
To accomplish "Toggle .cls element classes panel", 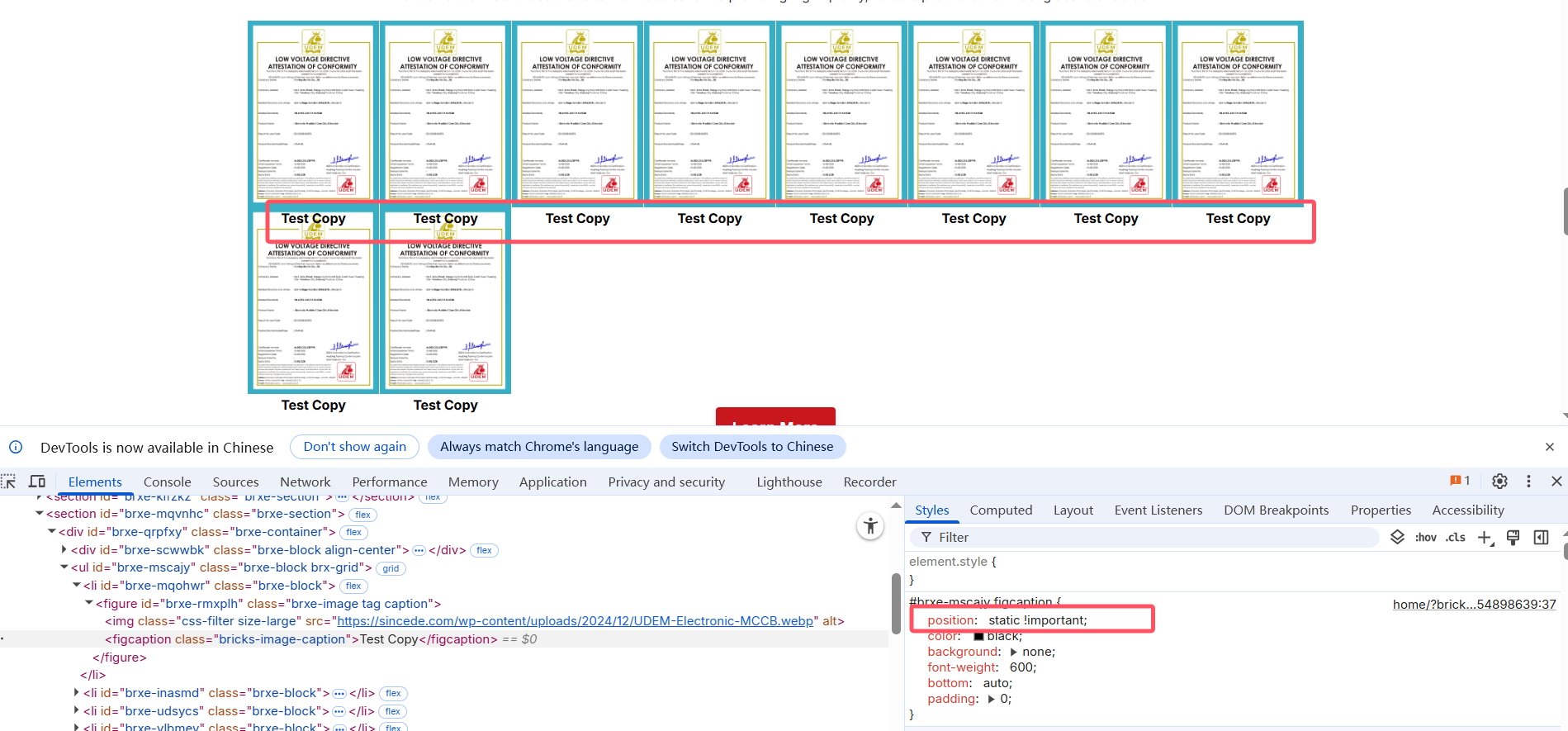I will pyautogui.click(x=1456, y=537).
